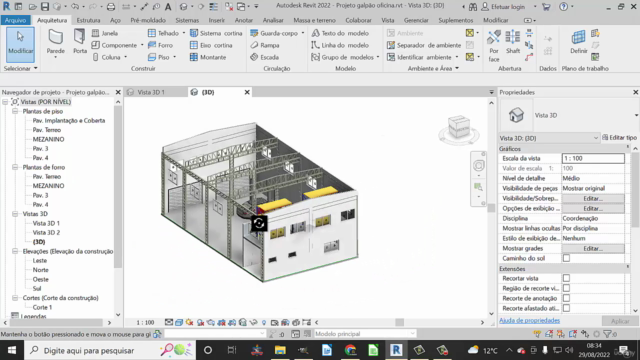Viewport: 640px width, 360px height.
Task: Open Revit from the Windows taskbar
Action: [396, 350]
